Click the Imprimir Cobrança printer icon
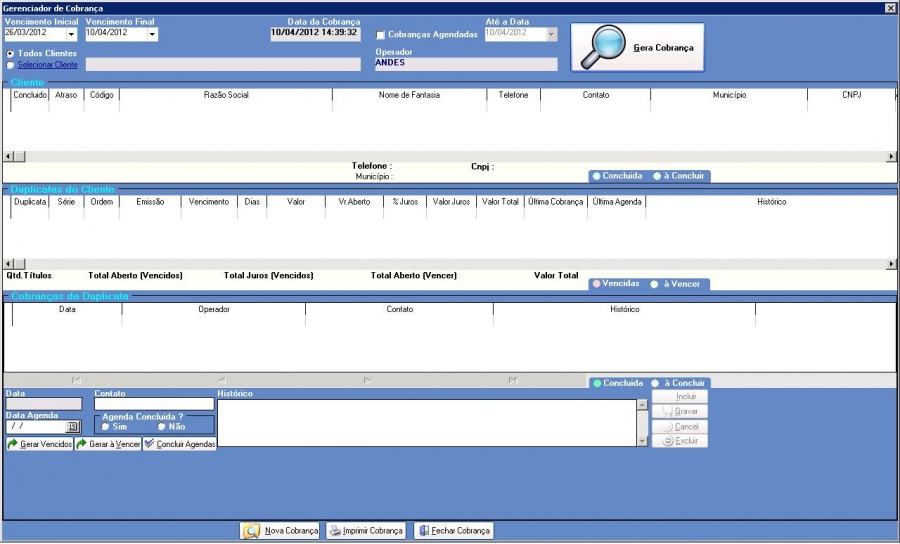The width and height of the screenshot is (900, 544). tap(335, 531)
